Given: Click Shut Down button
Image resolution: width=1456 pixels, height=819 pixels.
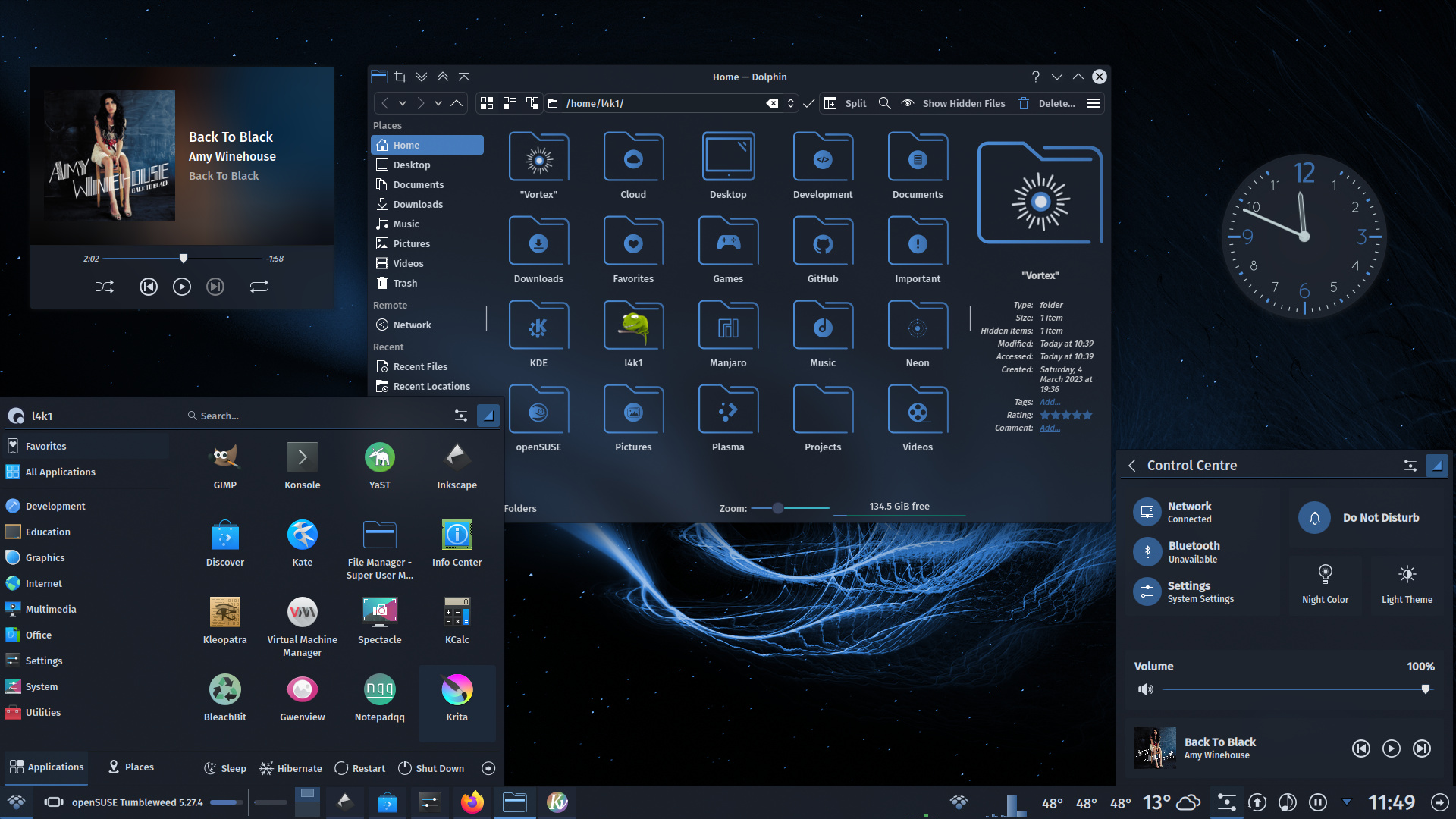Looking at the screenshot, I should (431, 768).
